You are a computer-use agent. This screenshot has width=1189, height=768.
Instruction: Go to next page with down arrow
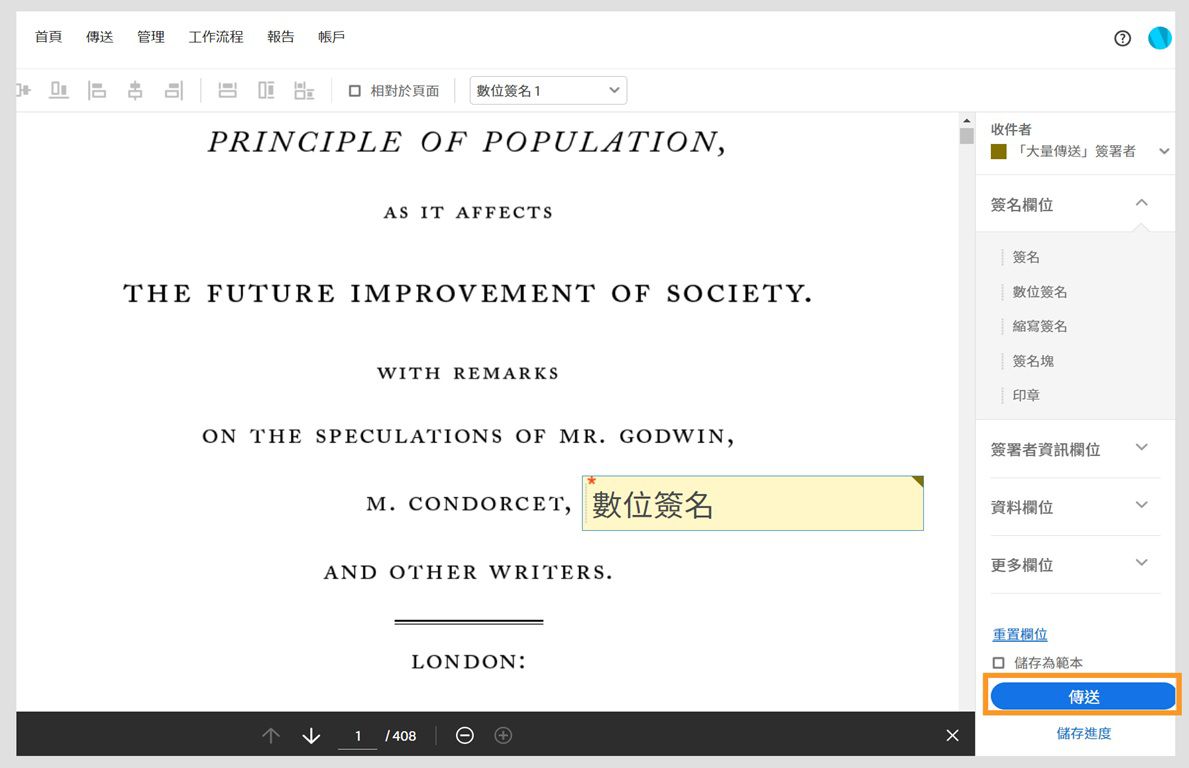pyautogui.click(x=311, y=735)
